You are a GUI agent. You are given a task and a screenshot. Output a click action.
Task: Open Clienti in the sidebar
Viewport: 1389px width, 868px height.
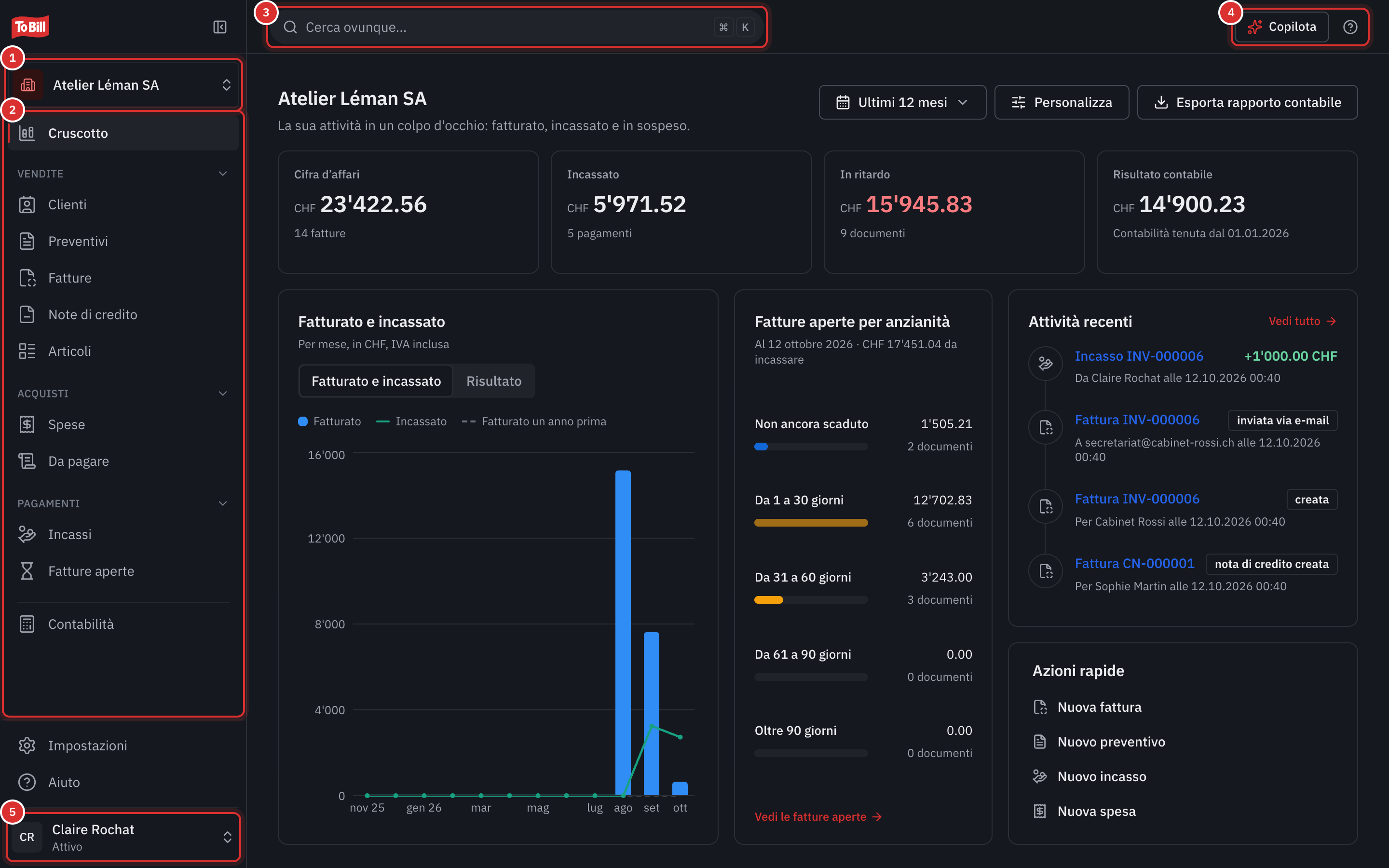pyautogui.click(x=123, y=204)
